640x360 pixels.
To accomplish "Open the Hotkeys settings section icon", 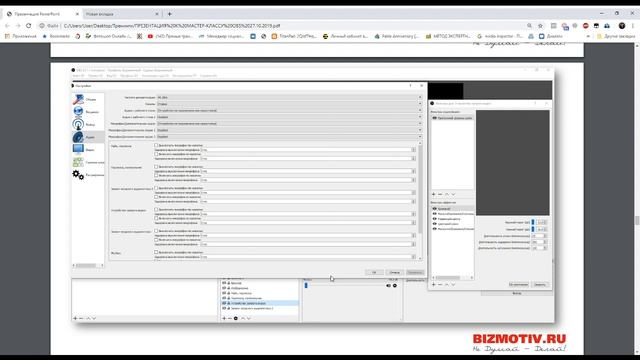I will coord(78,162).
